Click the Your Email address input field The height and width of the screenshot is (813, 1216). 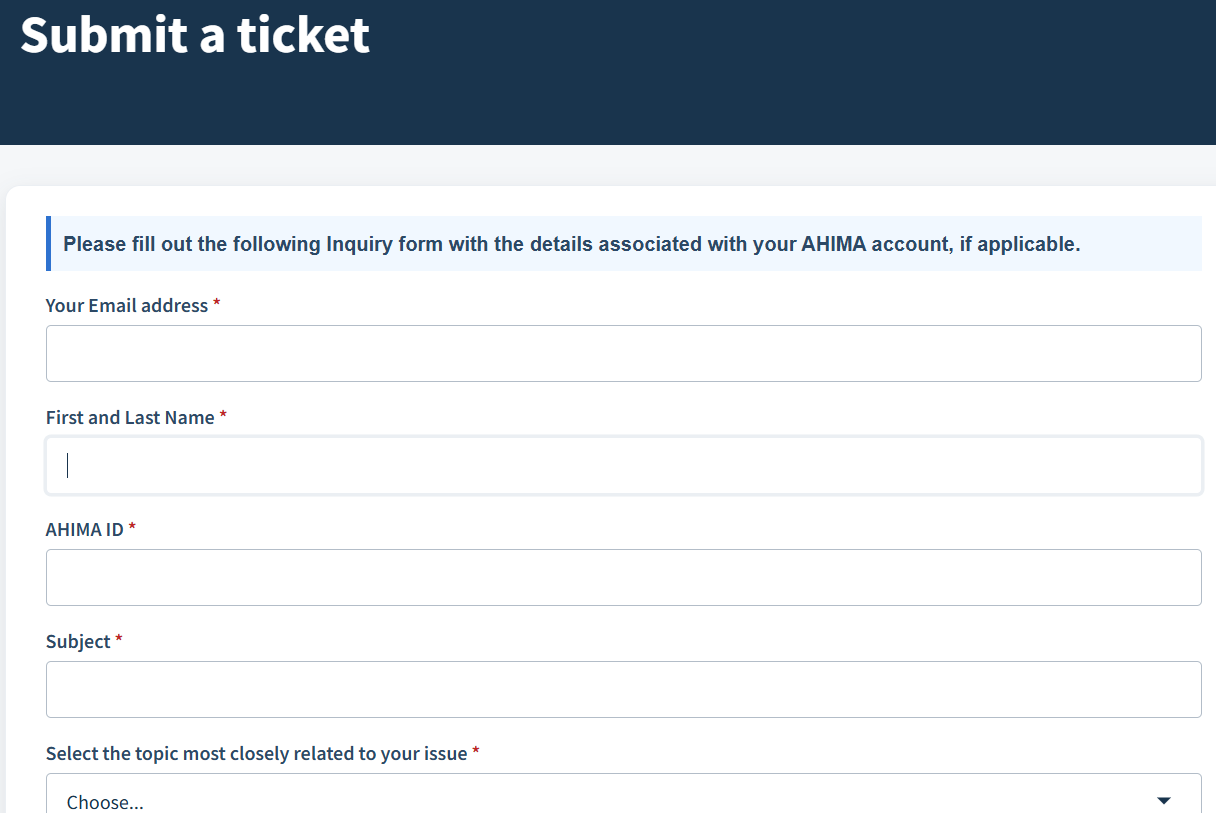pyautogui.click(x=623, y=353)
